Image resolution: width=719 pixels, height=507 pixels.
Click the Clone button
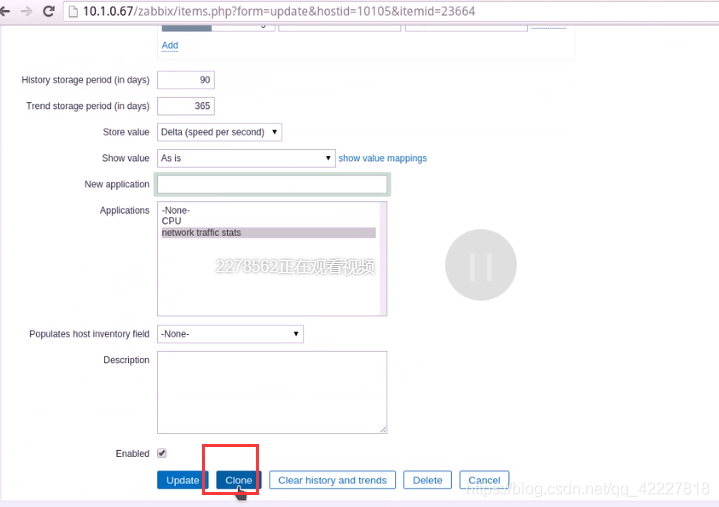coord(238,480)
